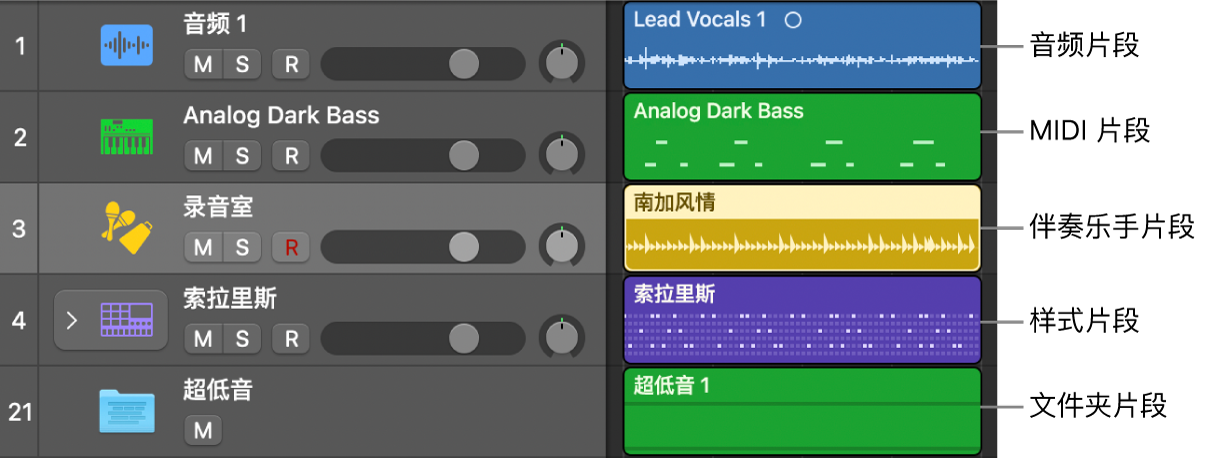This screenshot has width=1208, height=458.
Task: Click the Analog Dark Bass track name
Action: (x=281, y=115)
